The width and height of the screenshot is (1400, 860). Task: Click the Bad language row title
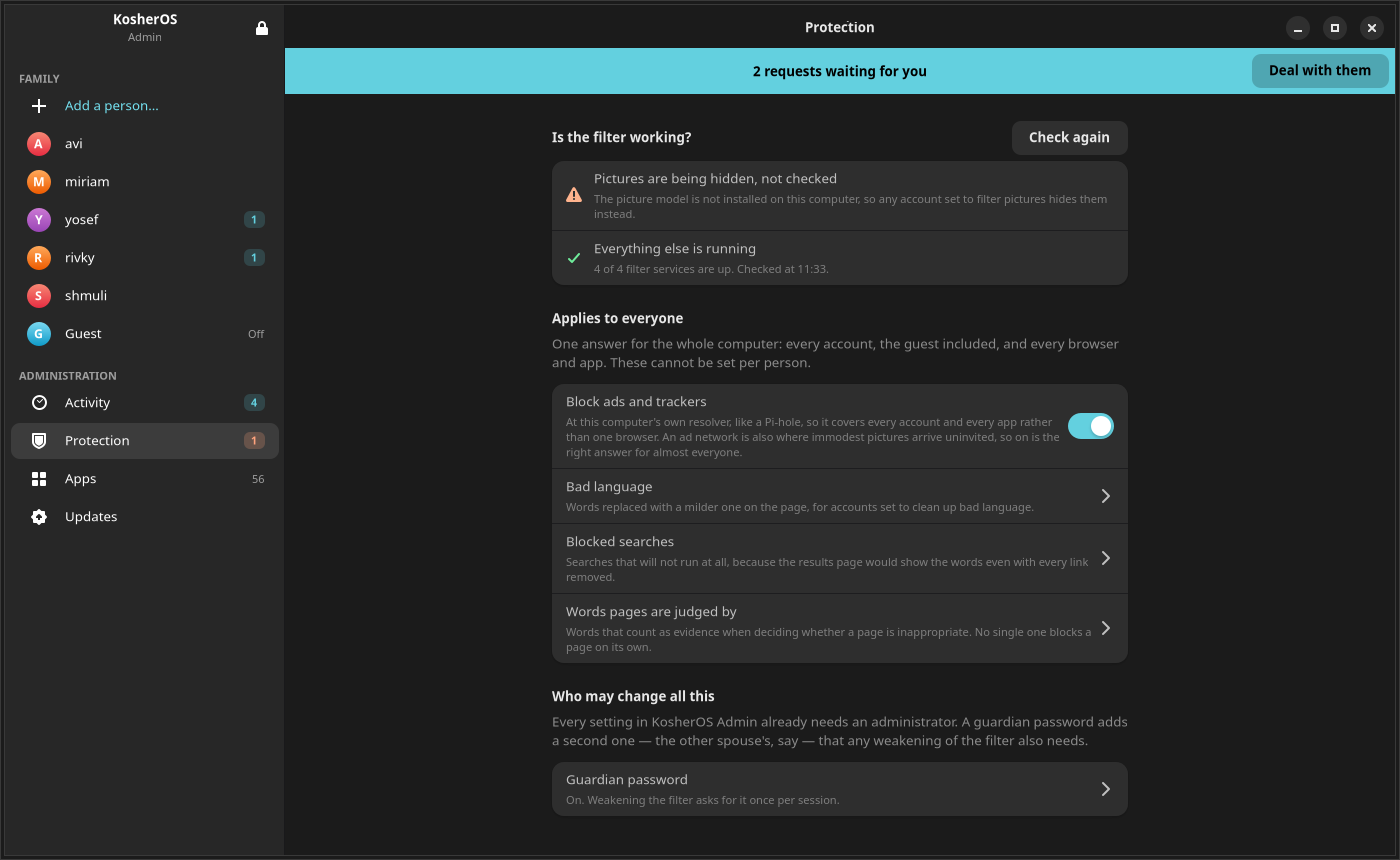point(609,487)
